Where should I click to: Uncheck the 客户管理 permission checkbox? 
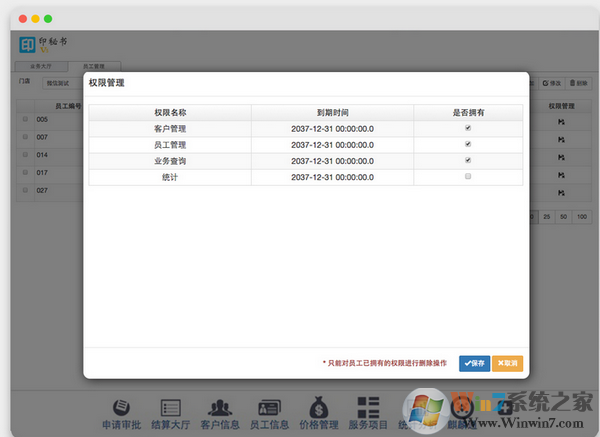467,128
